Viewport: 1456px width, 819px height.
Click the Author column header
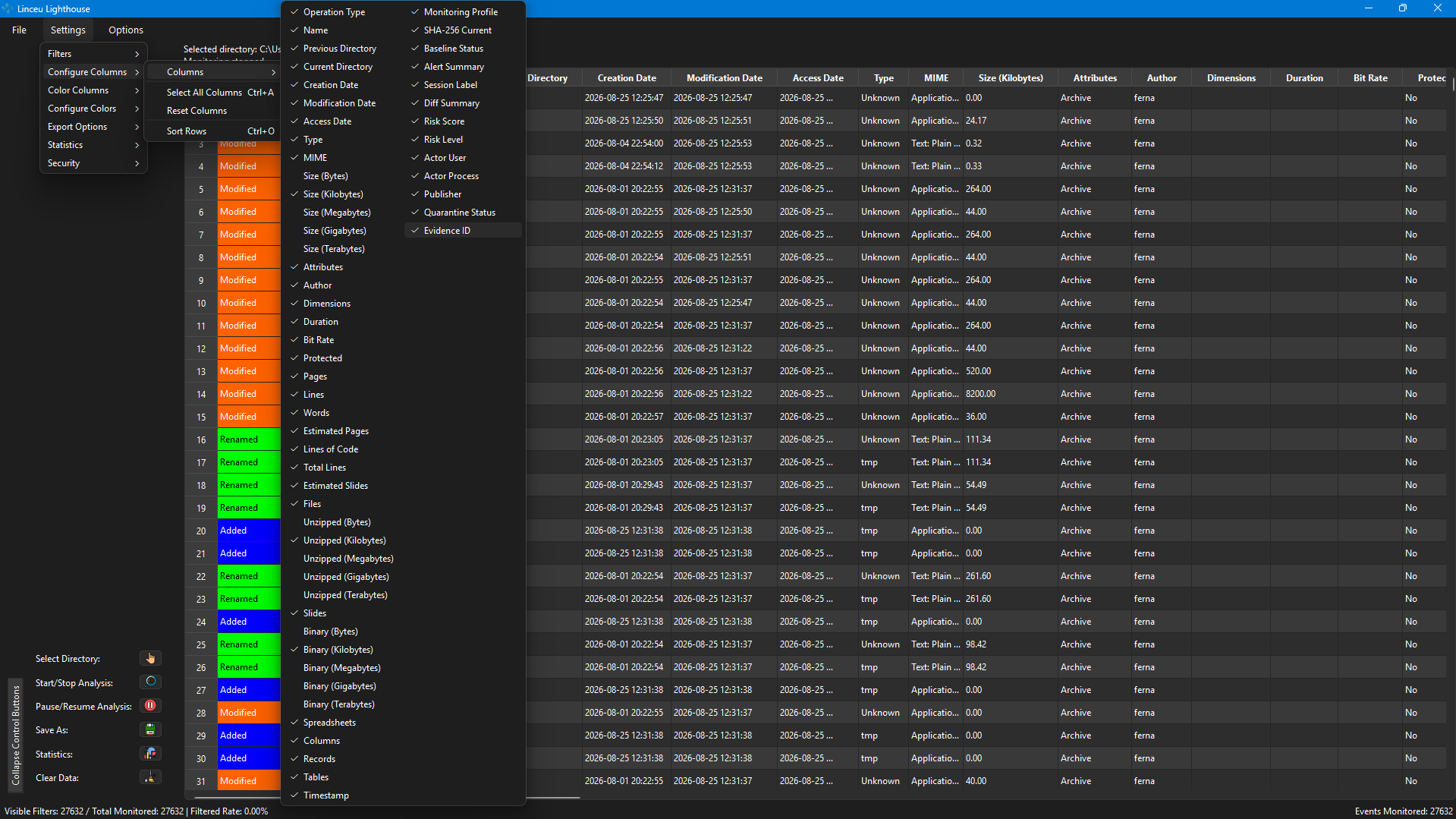tap(1161, 77)
